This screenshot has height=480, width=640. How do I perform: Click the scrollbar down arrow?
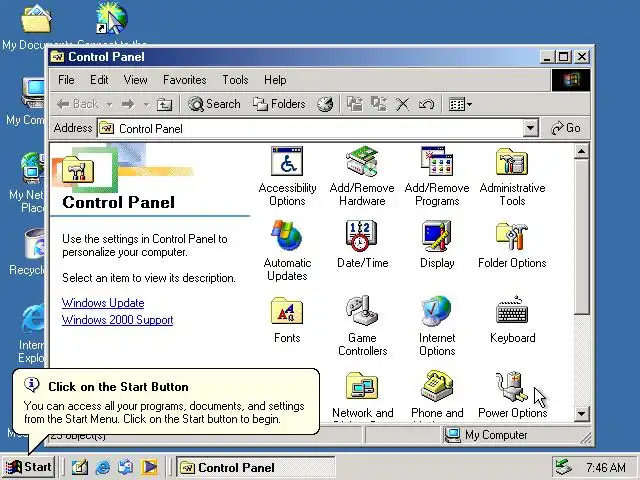[x=581, y=414]
